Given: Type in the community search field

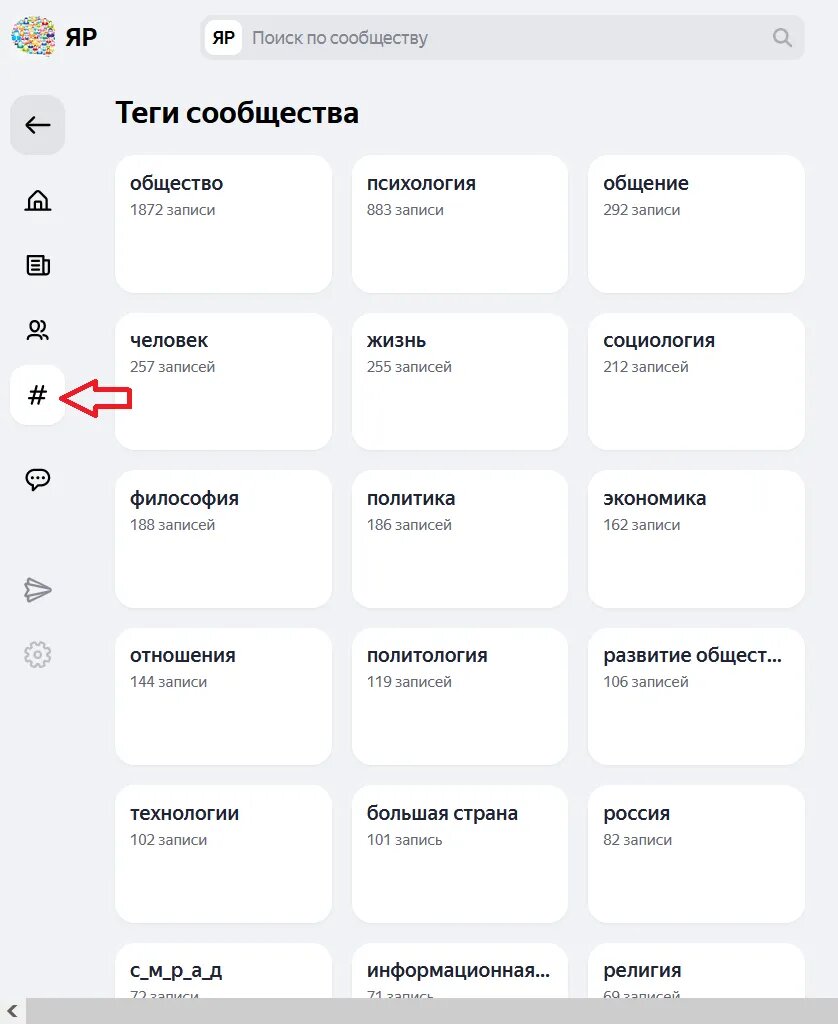Looking at the screenshot, I should 500,38.
